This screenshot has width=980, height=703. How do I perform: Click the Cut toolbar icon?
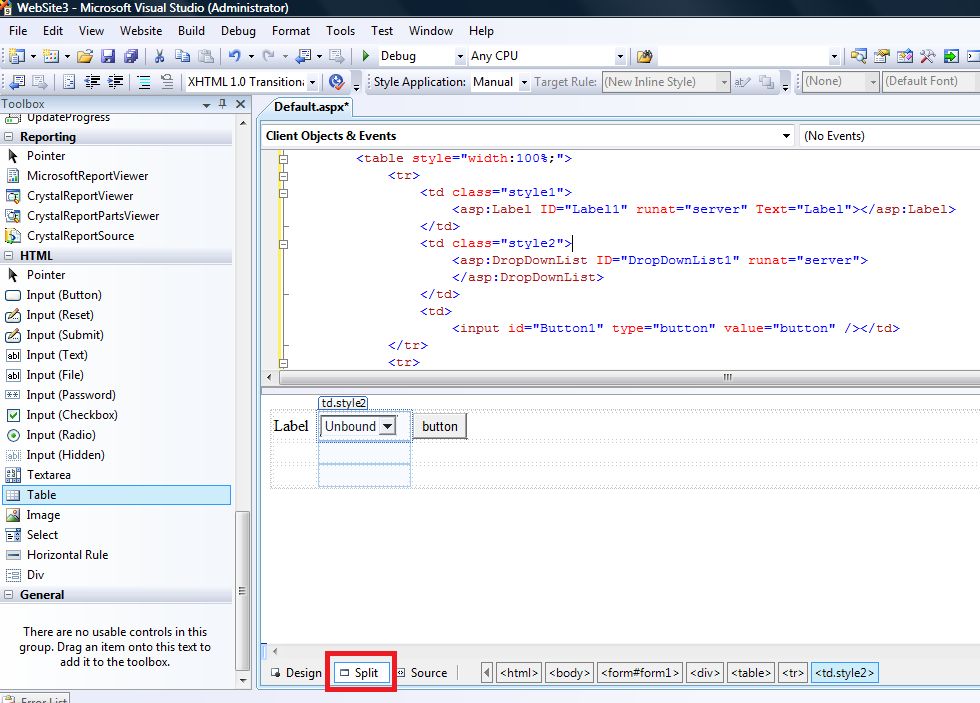[x=158, y=57]
